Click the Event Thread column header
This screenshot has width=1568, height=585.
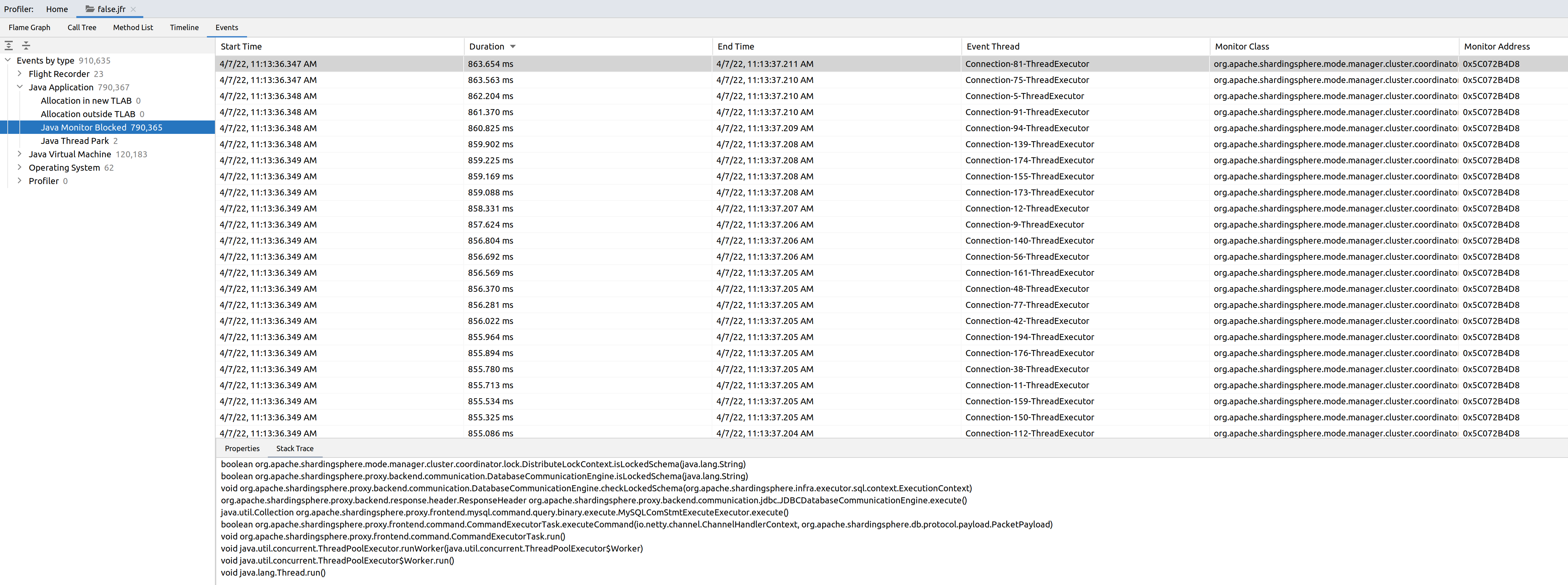pos(1085,46)
